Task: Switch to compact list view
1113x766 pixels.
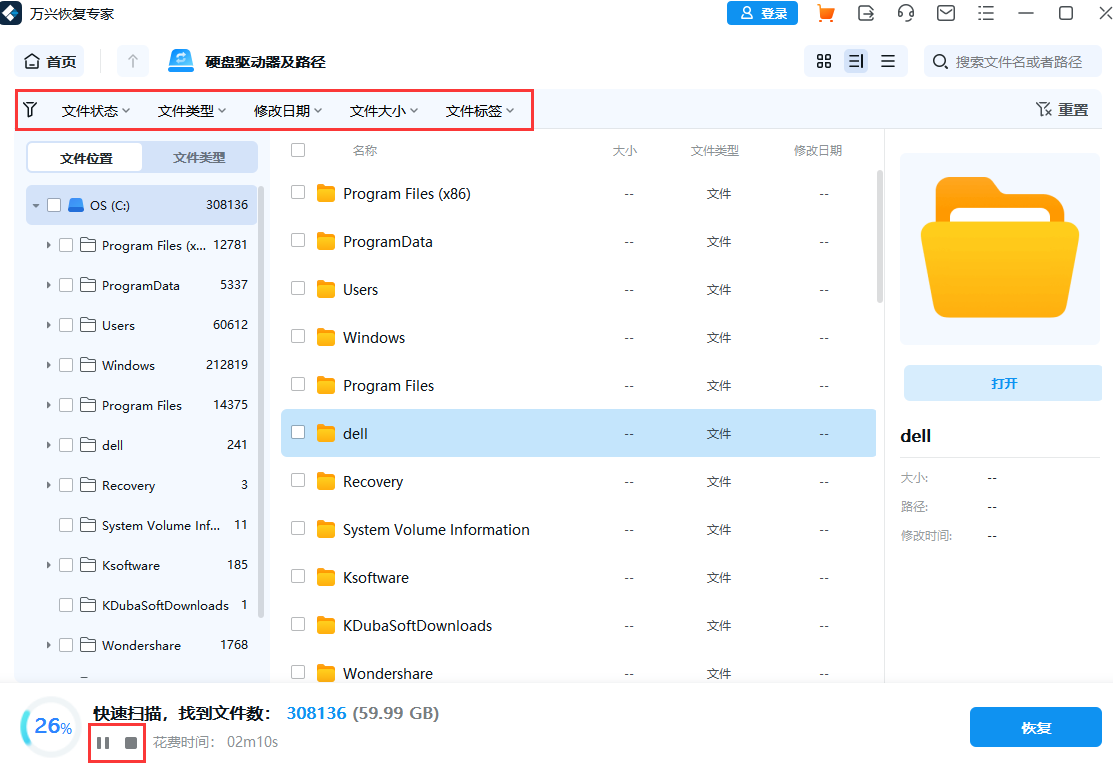Action: (887, 61)
